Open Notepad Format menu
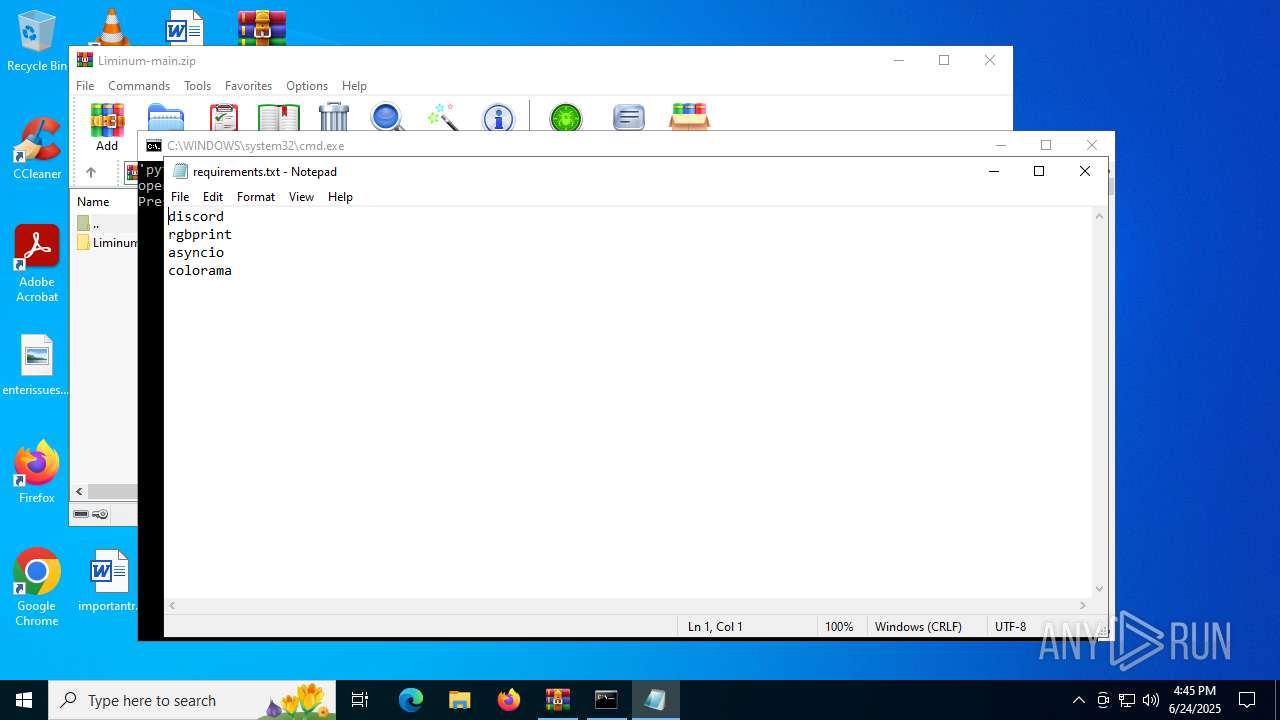The height and width of the screenshot is (720, 1280). (256, 197)
